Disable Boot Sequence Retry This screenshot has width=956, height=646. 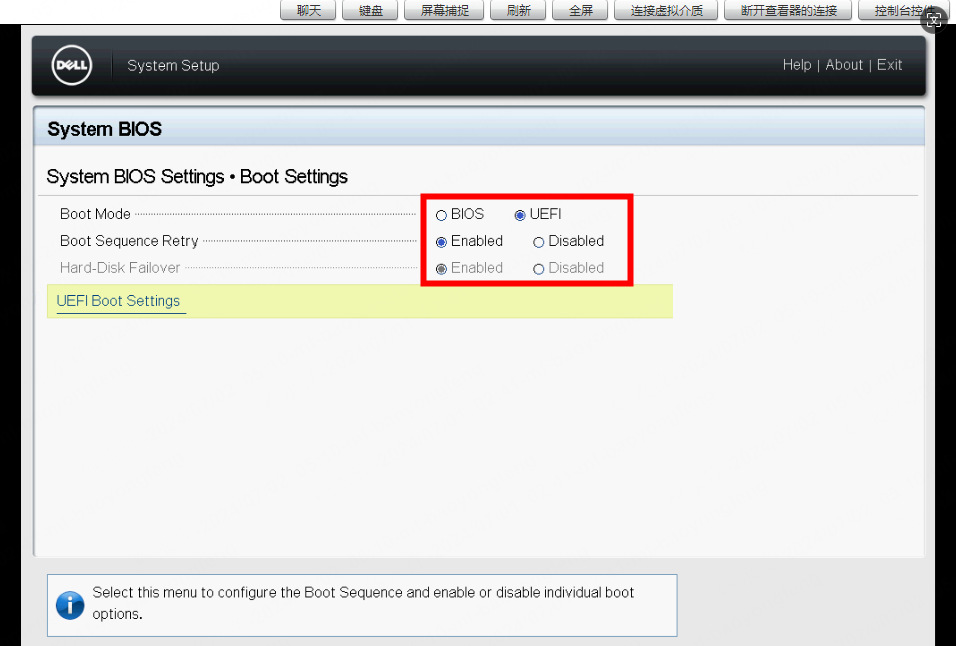pos(538,242)
